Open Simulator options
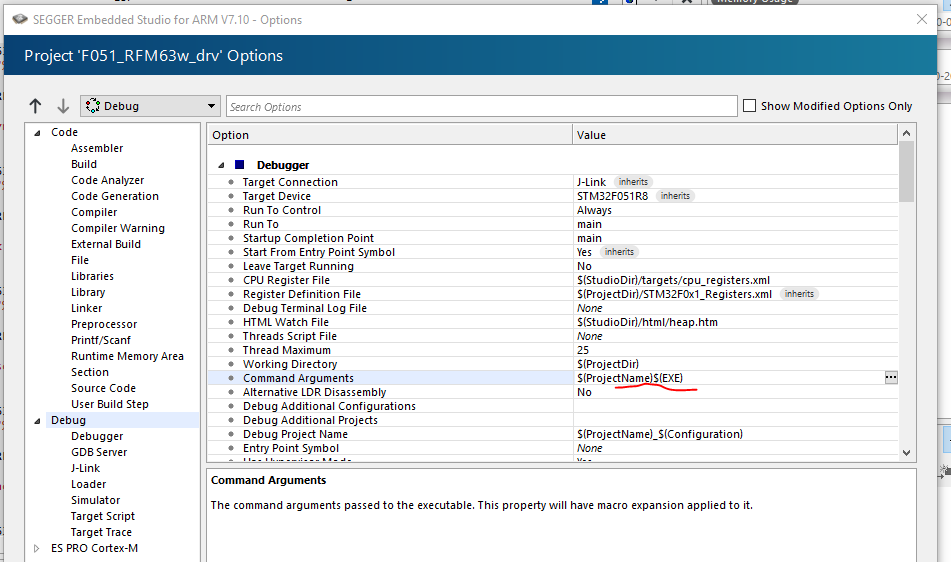Screen dimensions: 951x562 pyautogui.click(x=95, y=500)
